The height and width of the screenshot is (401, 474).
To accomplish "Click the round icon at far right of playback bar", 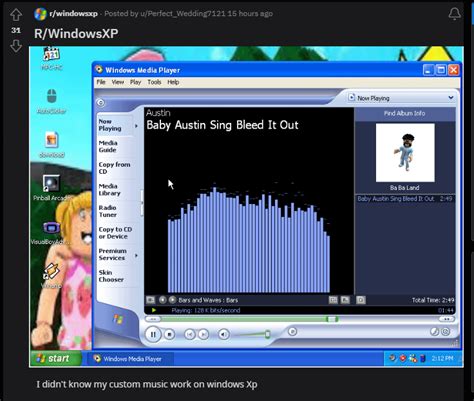I will [445, 331].
